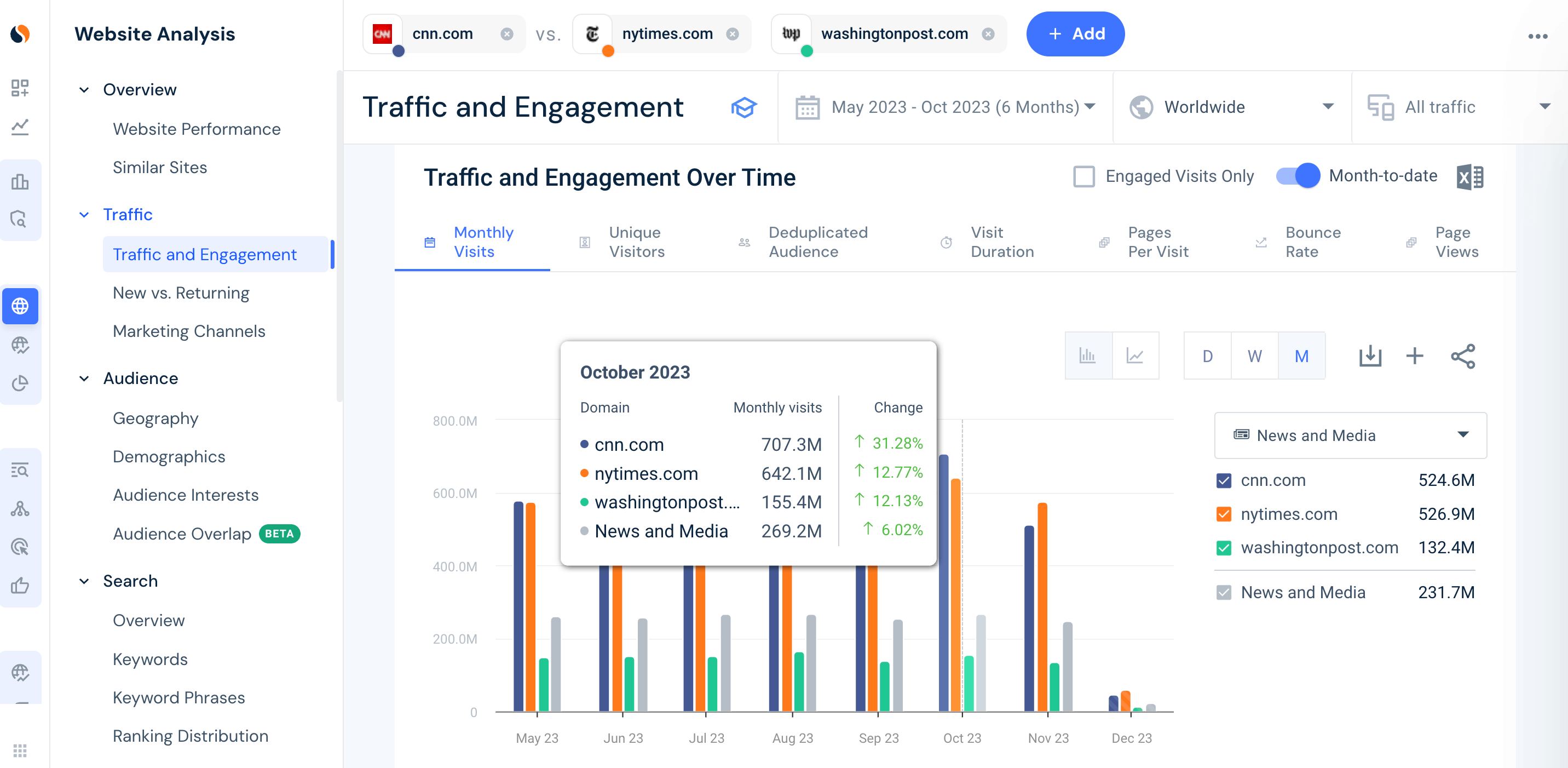Remove nytimes.com from comparison

pyautogui.click(x=732, y=34)
